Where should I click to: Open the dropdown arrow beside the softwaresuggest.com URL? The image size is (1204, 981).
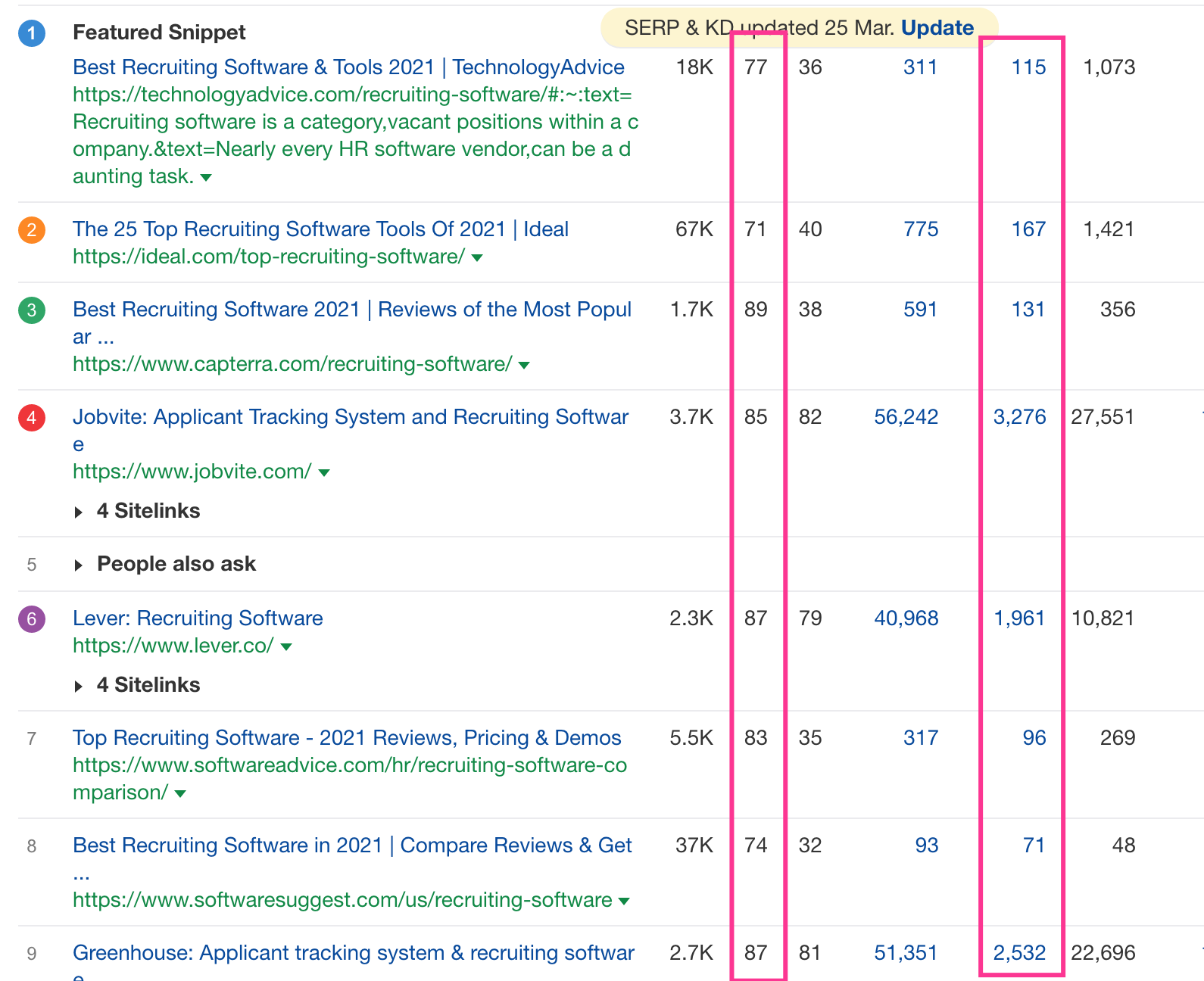pyautogui.click(x=624, y=902)
